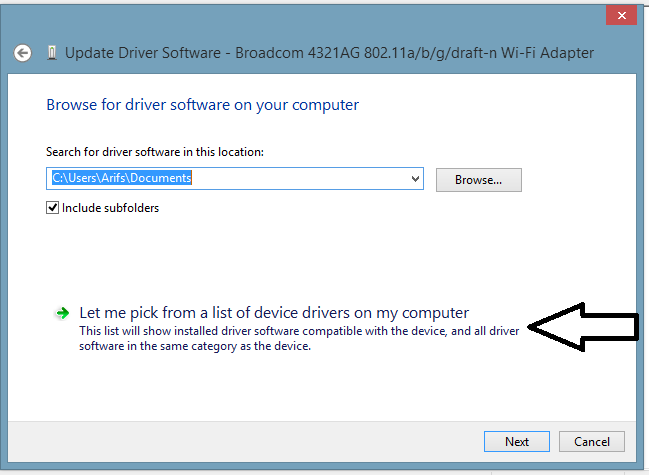Cancel the driver update wizard

click(x=591, y=441)
